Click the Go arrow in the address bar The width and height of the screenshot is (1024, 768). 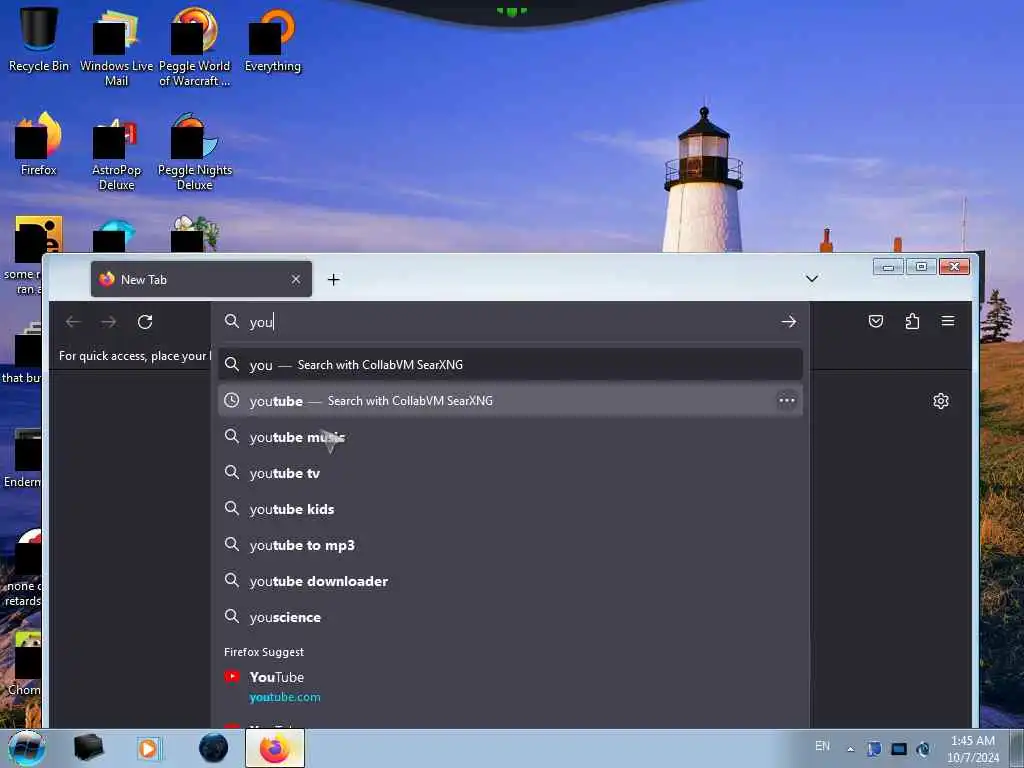[789, 322]
